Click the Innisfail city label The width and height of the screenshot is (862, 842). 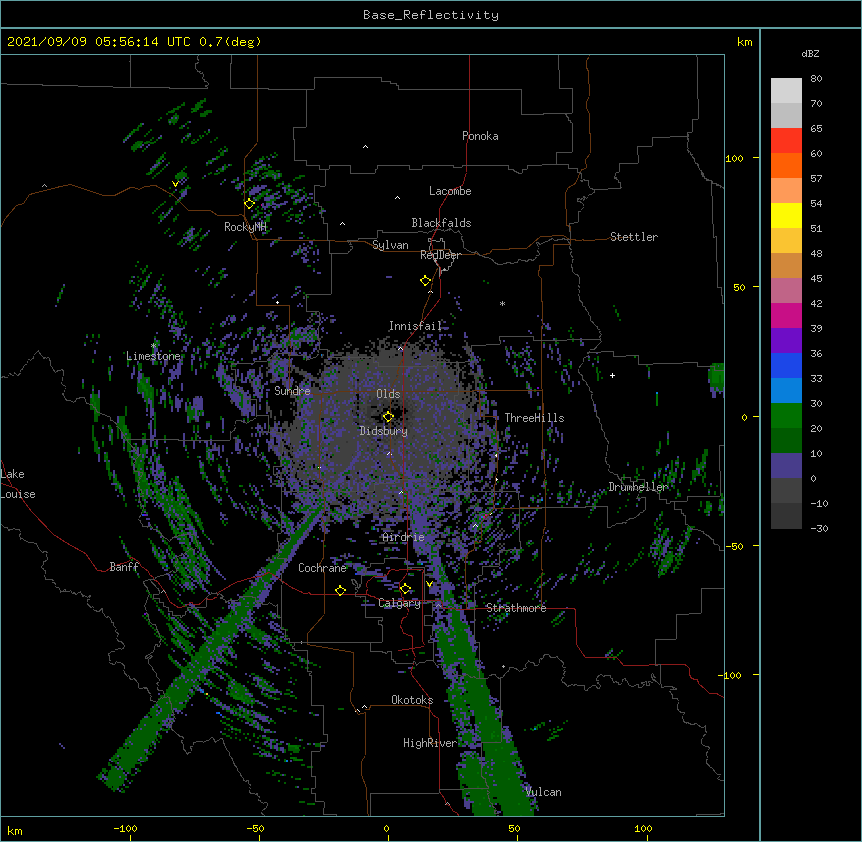(415, 326)
